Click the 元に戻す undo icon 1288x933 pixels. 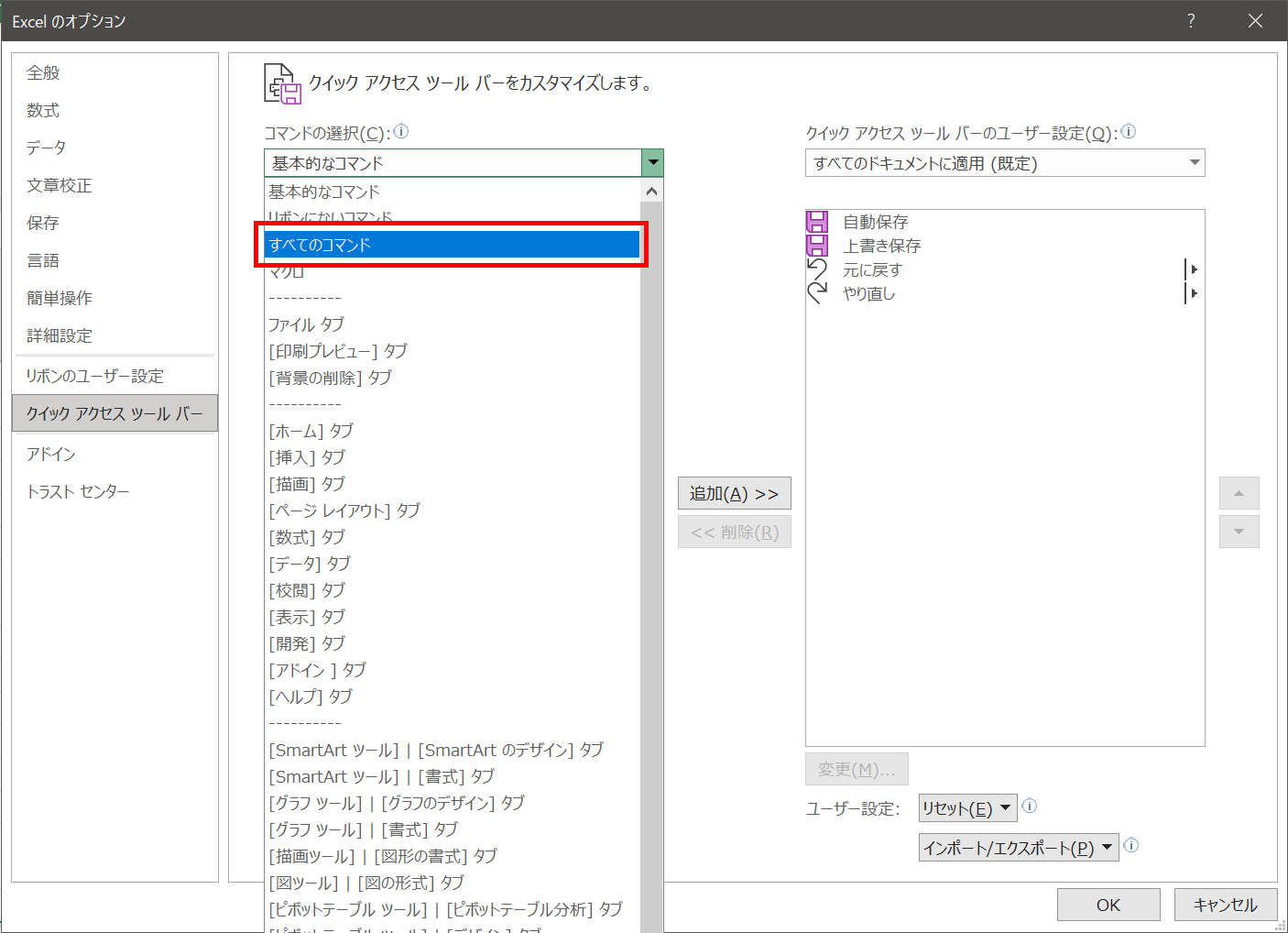[x=817, y=269]
